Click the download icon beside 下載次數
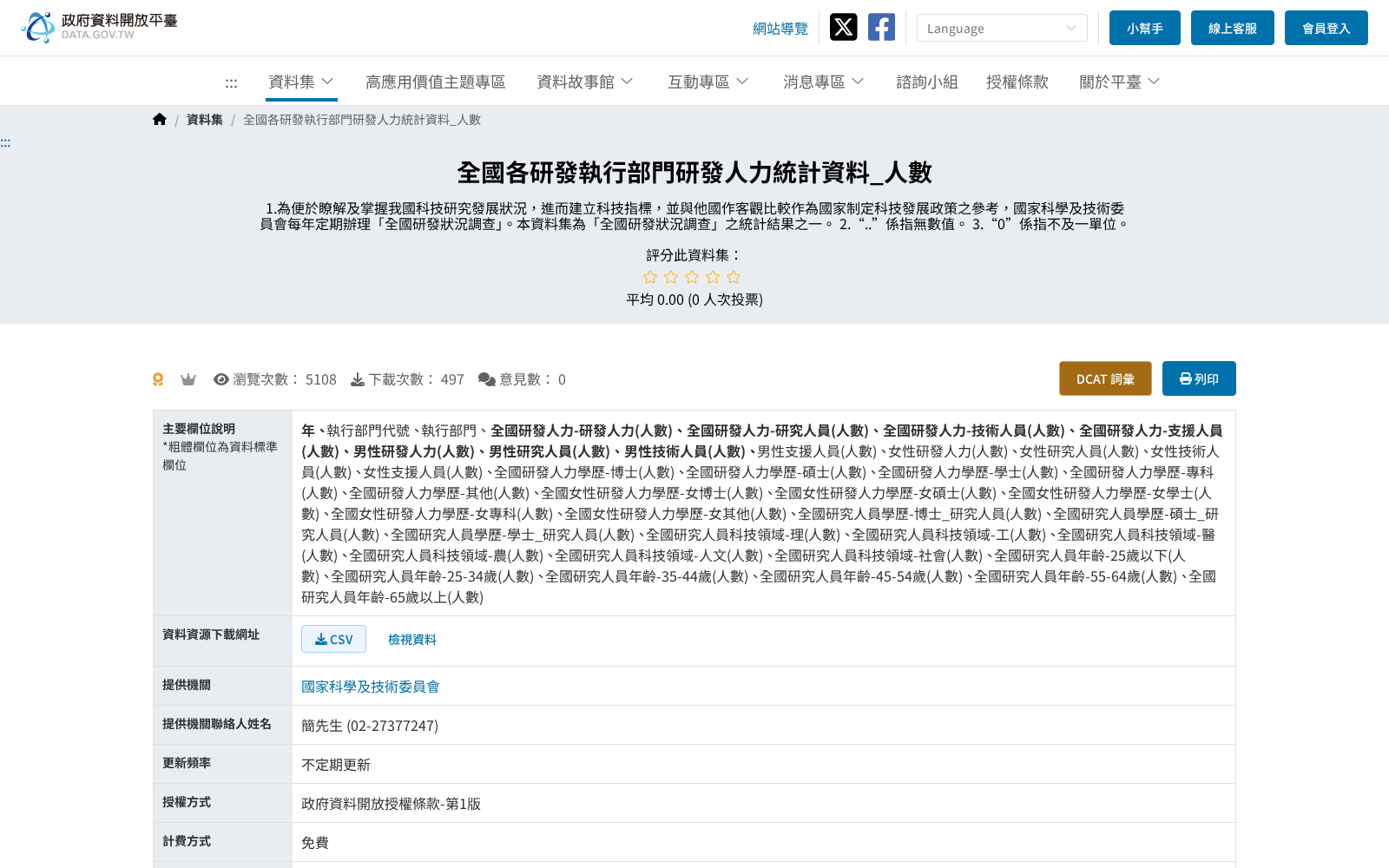 358,379
